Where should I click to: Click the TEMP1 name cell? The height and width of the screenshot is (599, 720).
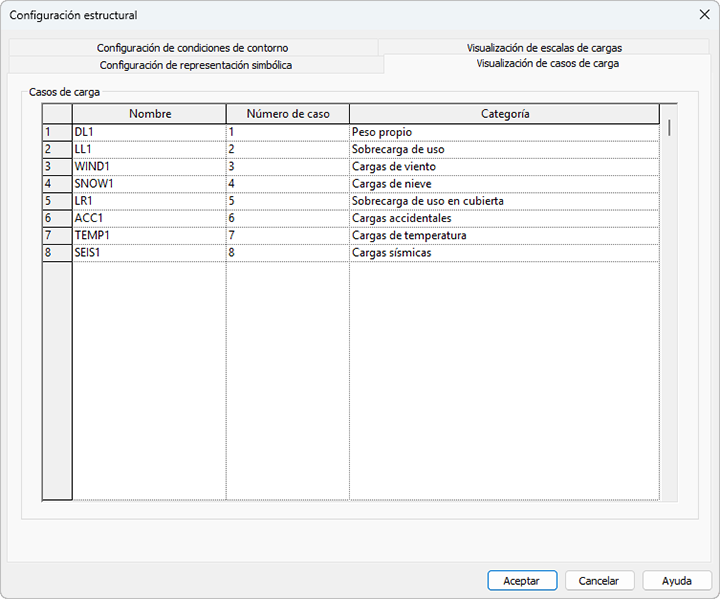(x=150, y=236)
